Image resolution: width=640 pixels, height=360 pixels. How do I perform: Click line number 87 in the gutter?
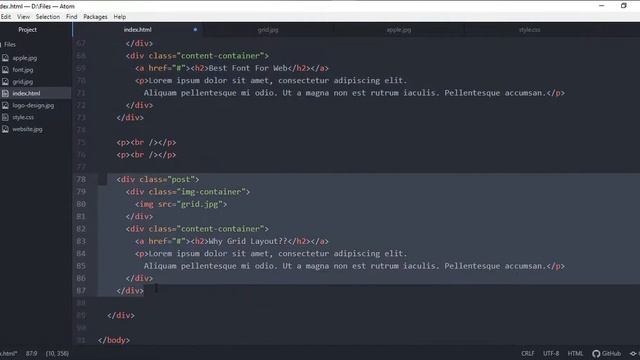[x=81, y=291]
